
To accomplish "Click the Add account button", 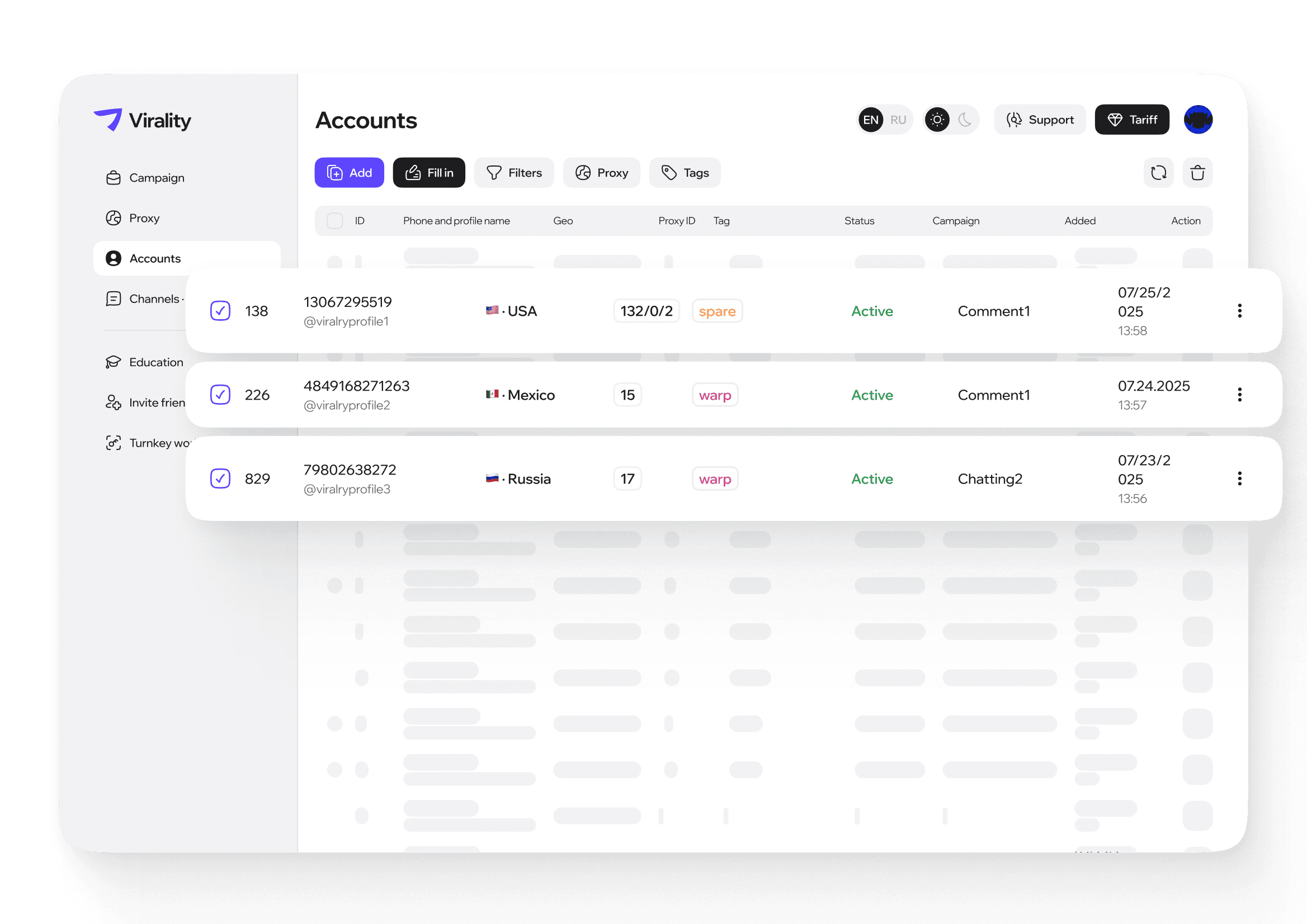I will point(349,172).
